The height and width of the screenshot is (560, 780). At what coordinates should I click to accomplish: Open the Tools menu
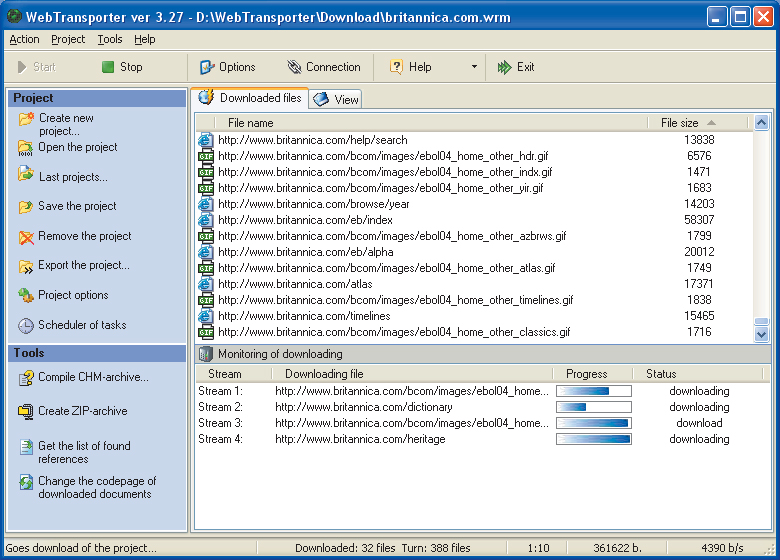[109, 39]
